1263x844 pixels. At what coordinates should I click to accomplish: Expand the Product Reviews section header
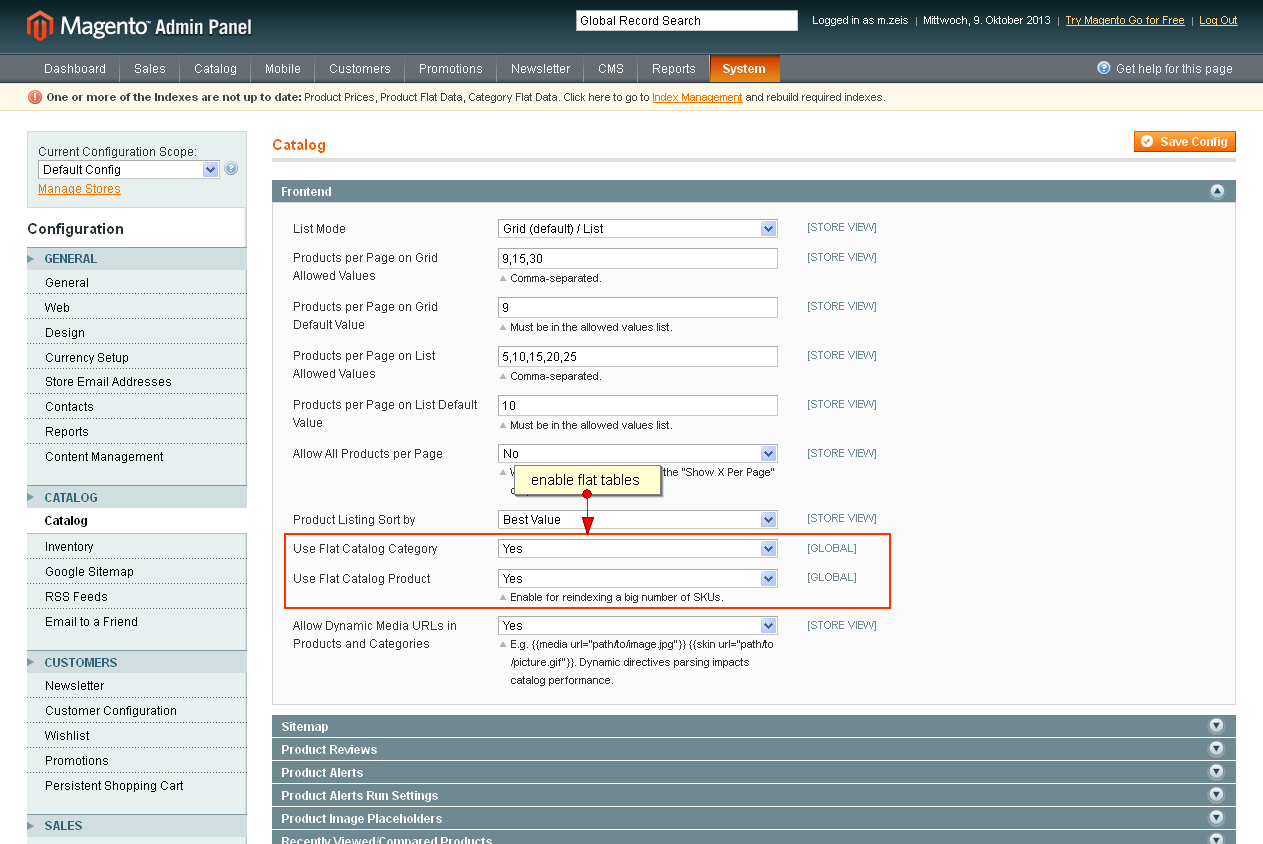click(x=754, y=749)
